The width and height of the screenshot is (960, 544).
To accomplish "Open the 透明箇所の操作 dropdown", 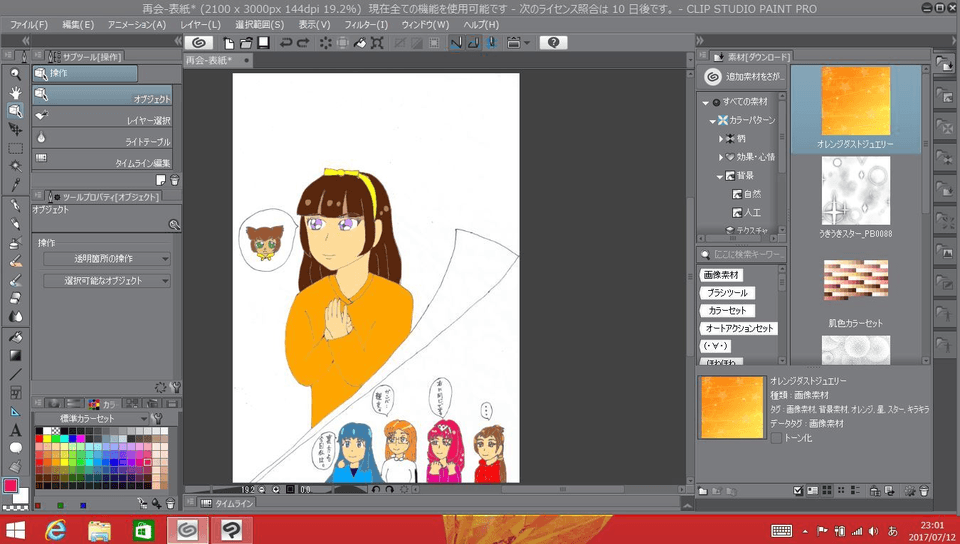I will pos(106,259).
